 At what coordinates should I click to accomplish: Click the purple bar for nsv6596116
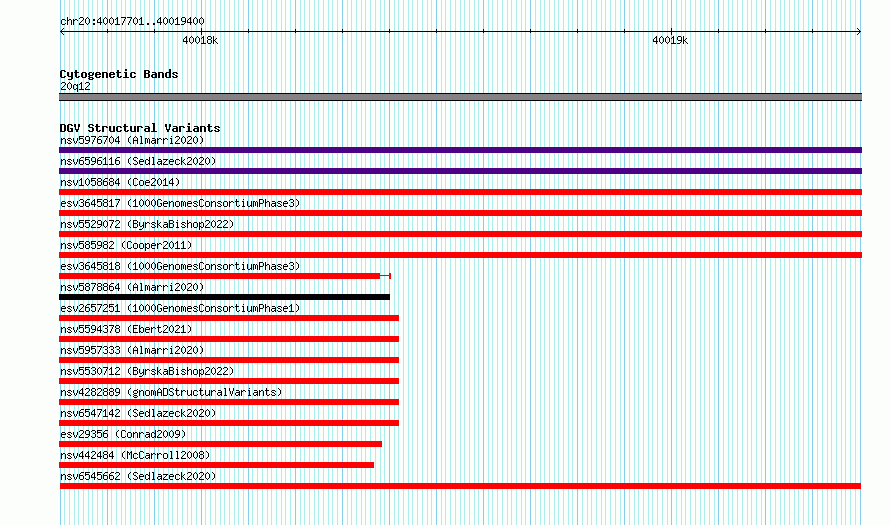[x=460, y=171]
